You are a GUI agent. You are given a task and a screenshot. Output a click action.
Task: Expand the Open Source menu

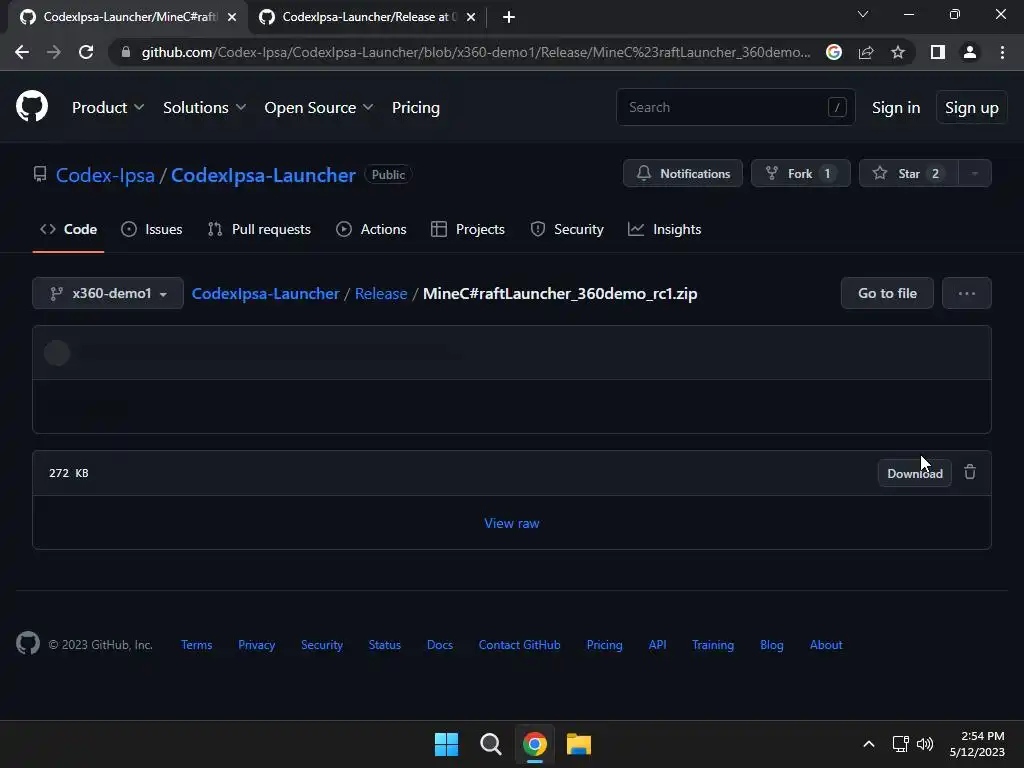pyautogui.click(x=319, y=108)
